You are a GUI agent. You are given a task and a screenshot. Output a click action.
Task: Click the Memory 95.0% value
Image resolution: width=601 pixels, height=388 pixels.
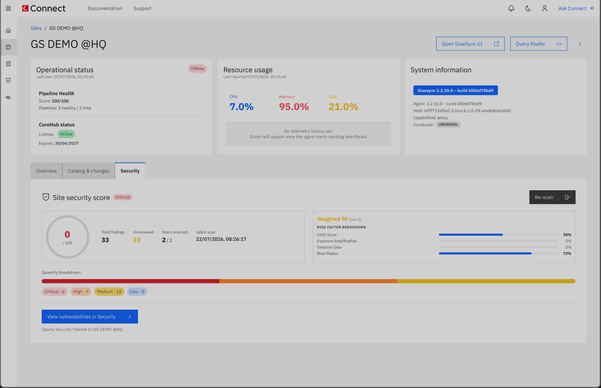[x=294, y=107]
